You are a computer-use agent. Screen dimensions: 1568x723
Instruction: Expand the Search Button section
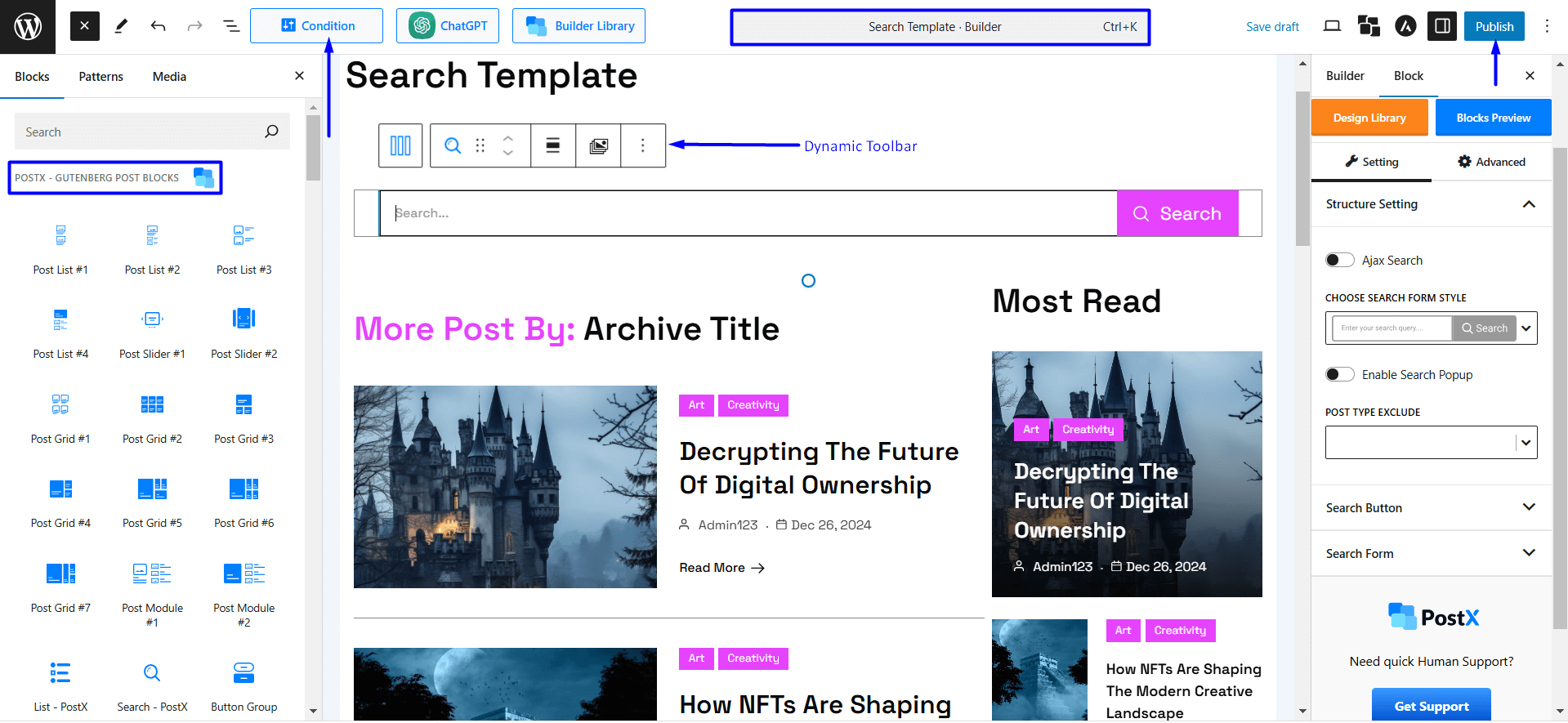tap(1431, 507)
